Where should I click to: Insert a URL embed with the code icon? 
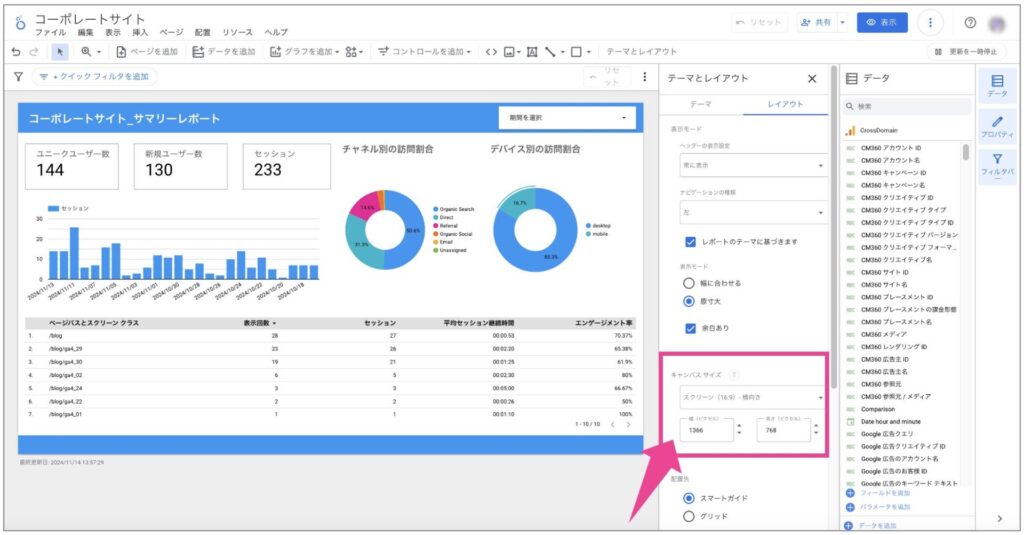pyautogui.click(x=491, y=52)
